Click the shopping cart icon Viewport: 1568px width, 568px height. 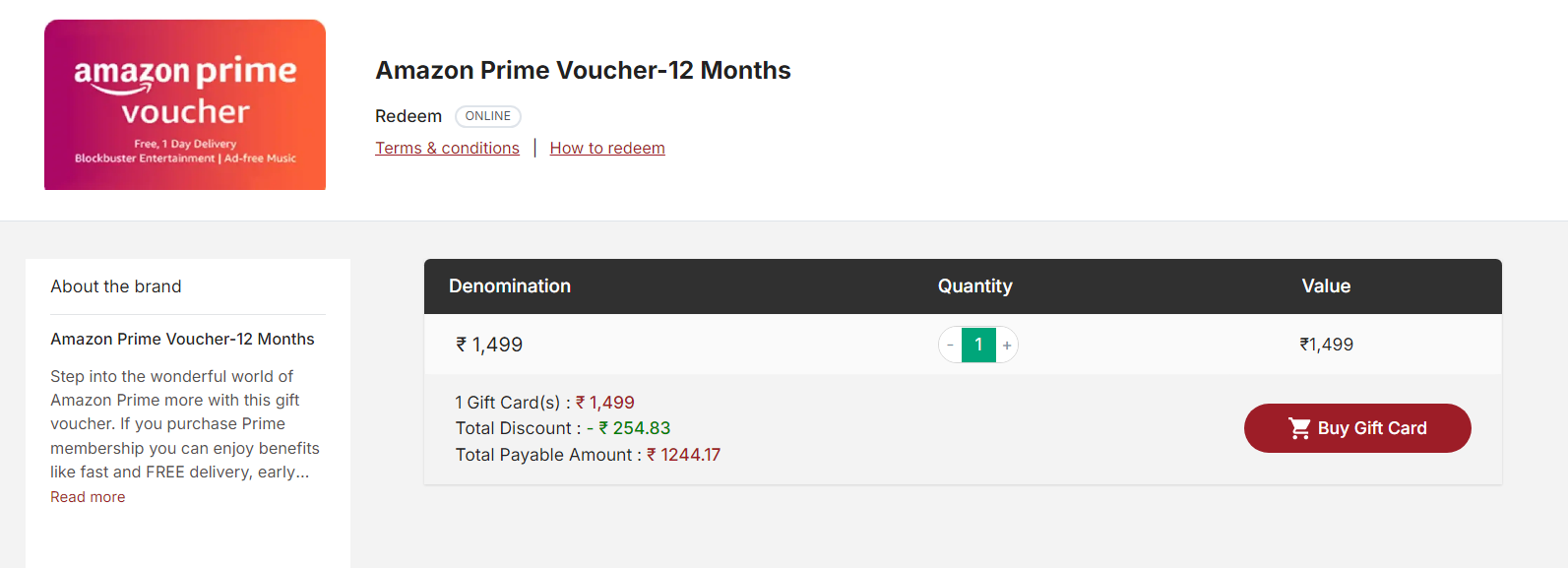(1299, 428)
